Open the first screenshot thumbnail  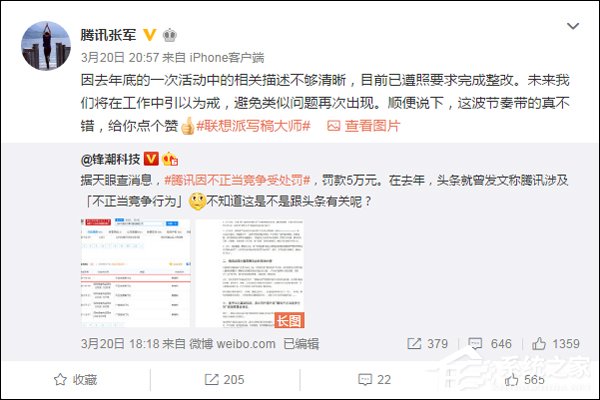pos(135,273)
